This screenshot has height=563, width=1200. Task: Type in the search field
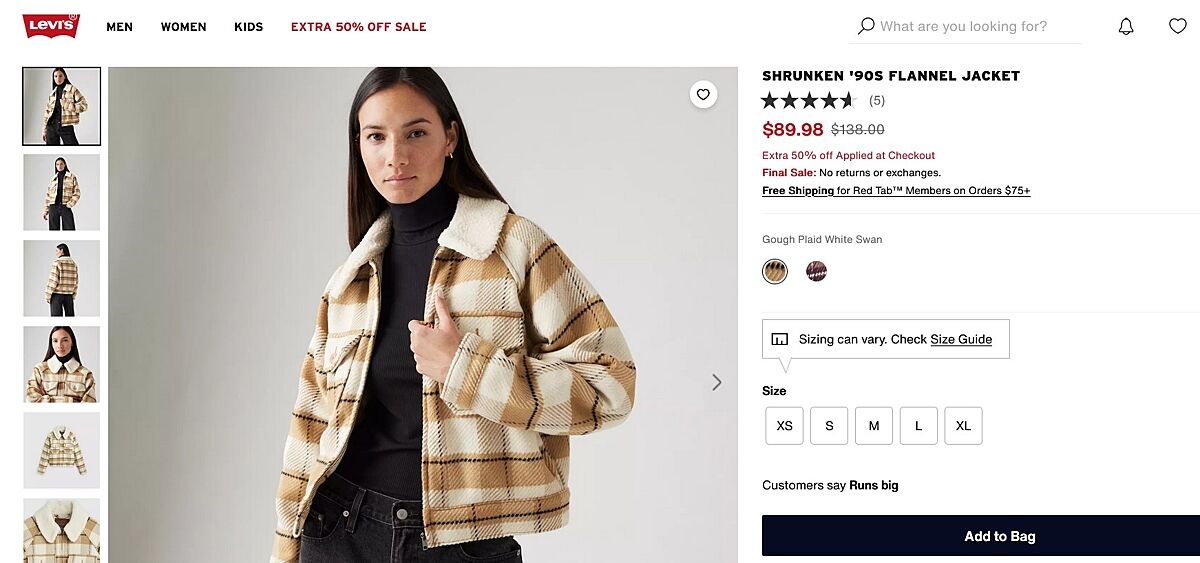point(975,27)
